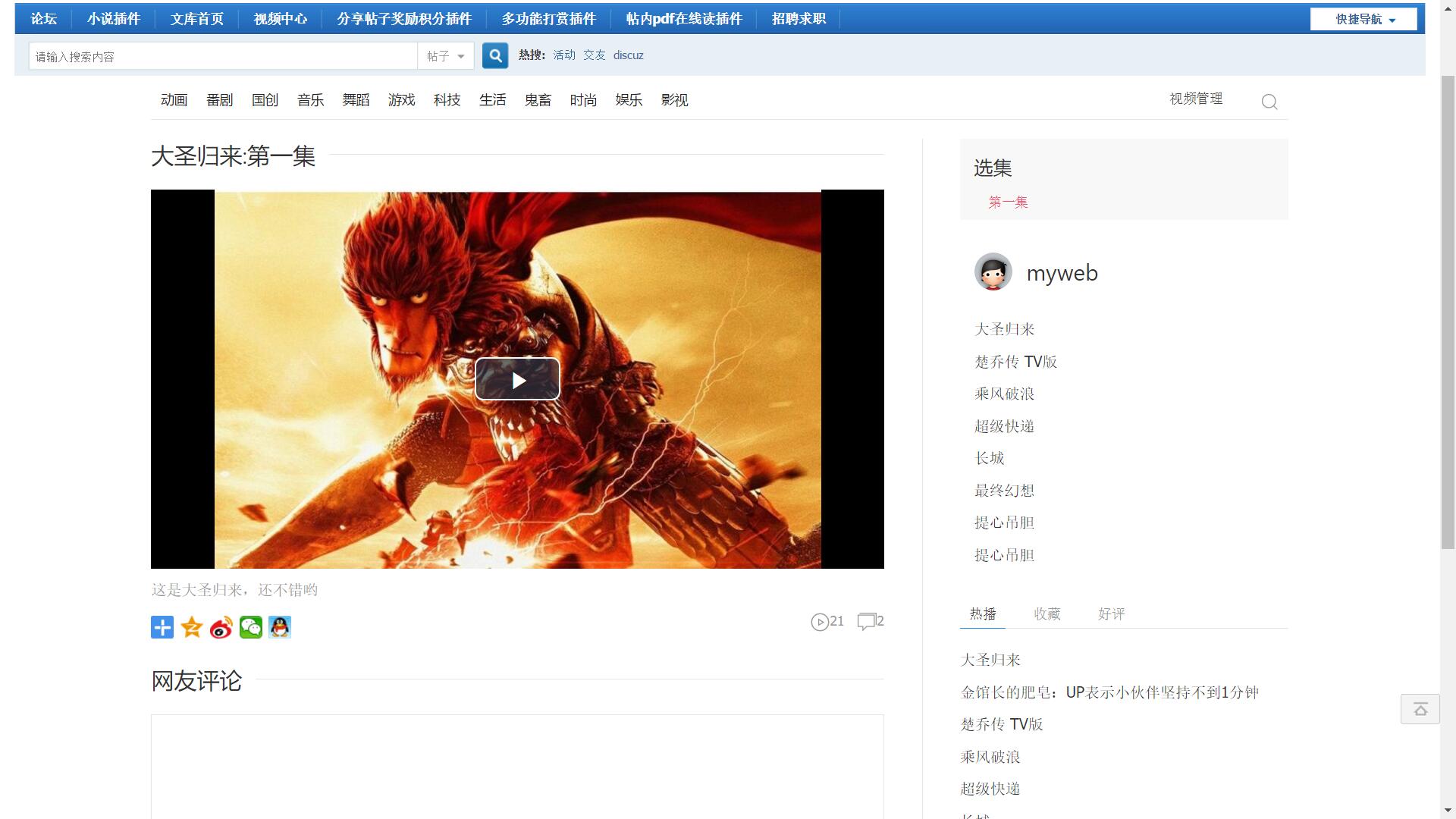Open 最终幻想 in myweb's list
1456x819 pixels.
[1005, 491]
